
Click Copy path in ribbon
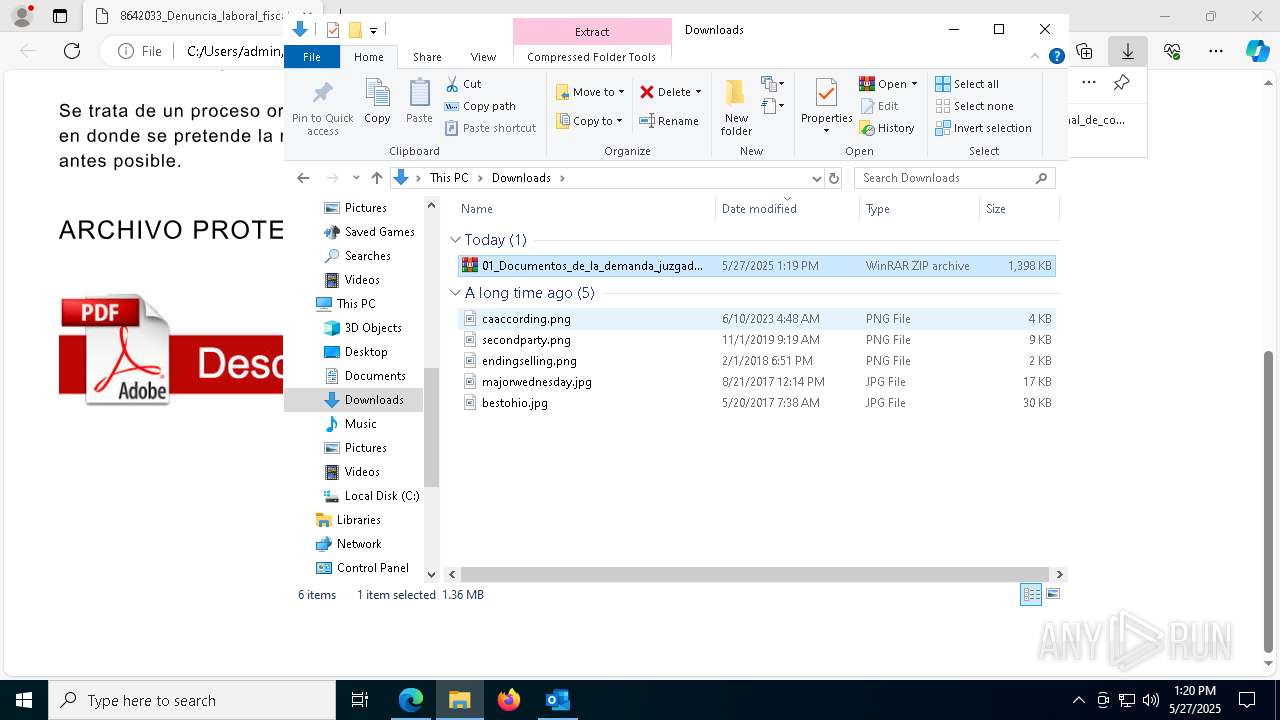click(480, 106)
